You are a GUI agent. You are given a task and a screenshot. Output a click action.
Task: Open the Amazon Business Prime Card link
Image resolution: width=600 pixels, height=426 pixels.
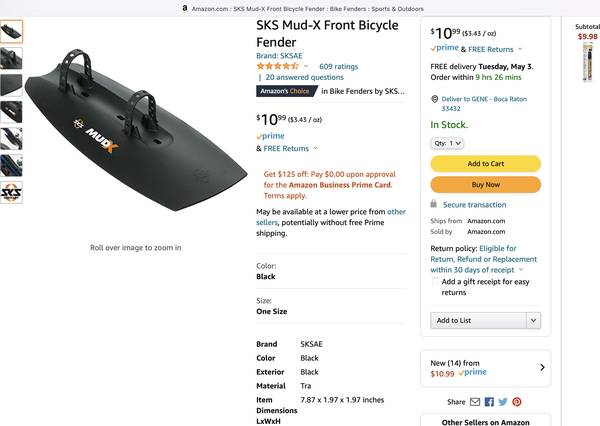337,185
